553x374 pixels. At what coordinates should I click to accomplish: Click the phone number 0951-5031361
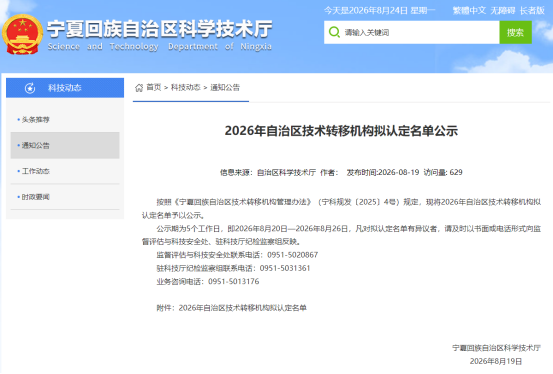coord(285,268)
